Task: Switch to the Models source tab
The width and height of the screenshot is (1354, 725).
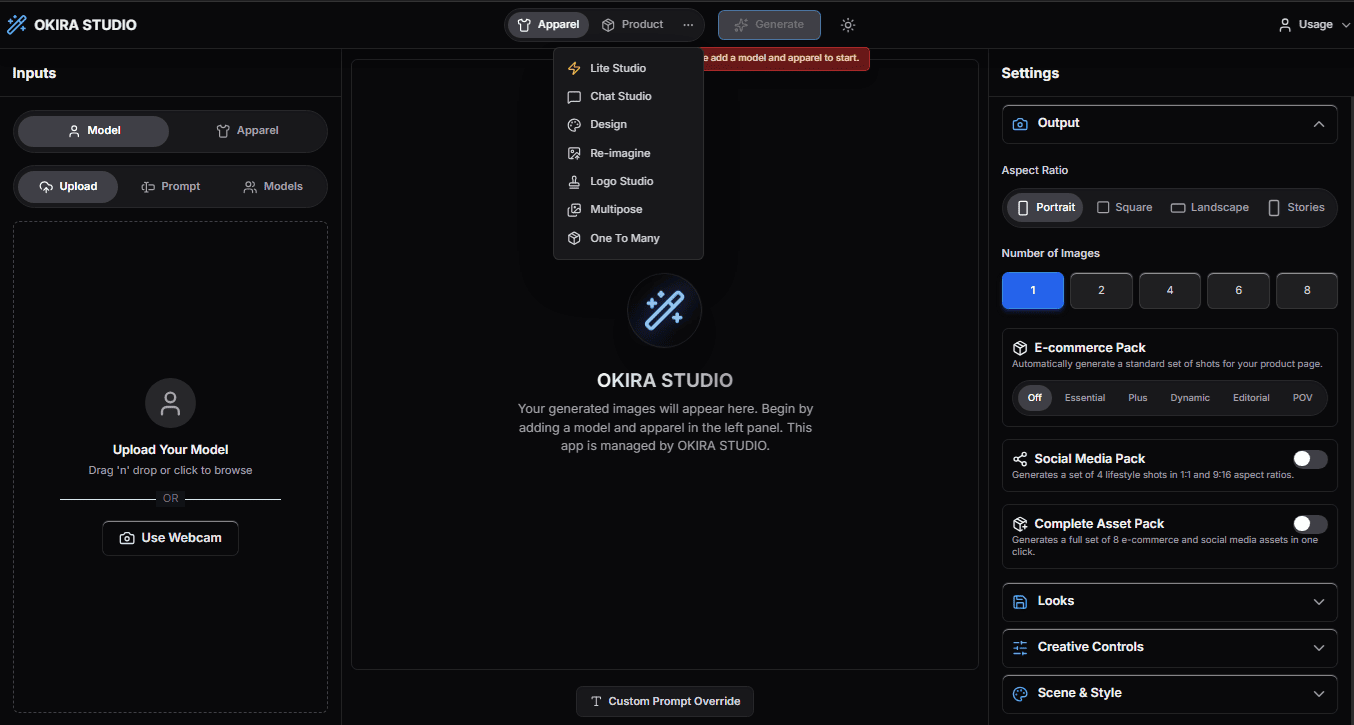Action: pyautogui.click(x=273, y=187)
